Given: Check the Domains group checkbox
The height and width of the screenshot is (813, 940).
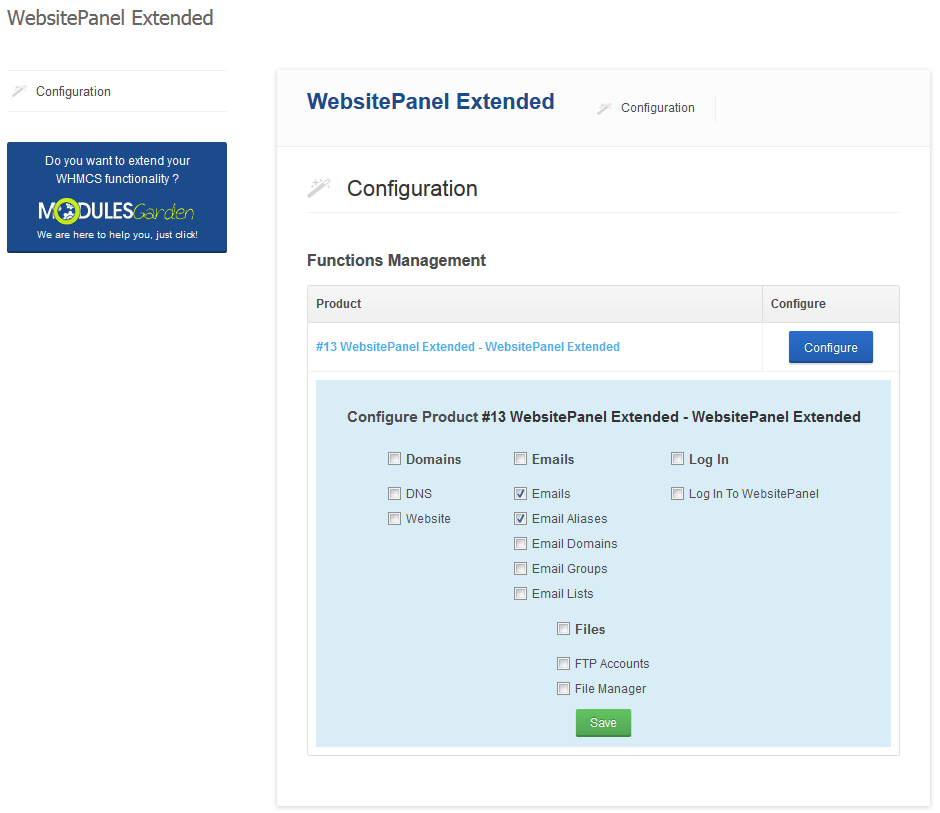Looking at the screenshot, I should (x=394, y=459).
